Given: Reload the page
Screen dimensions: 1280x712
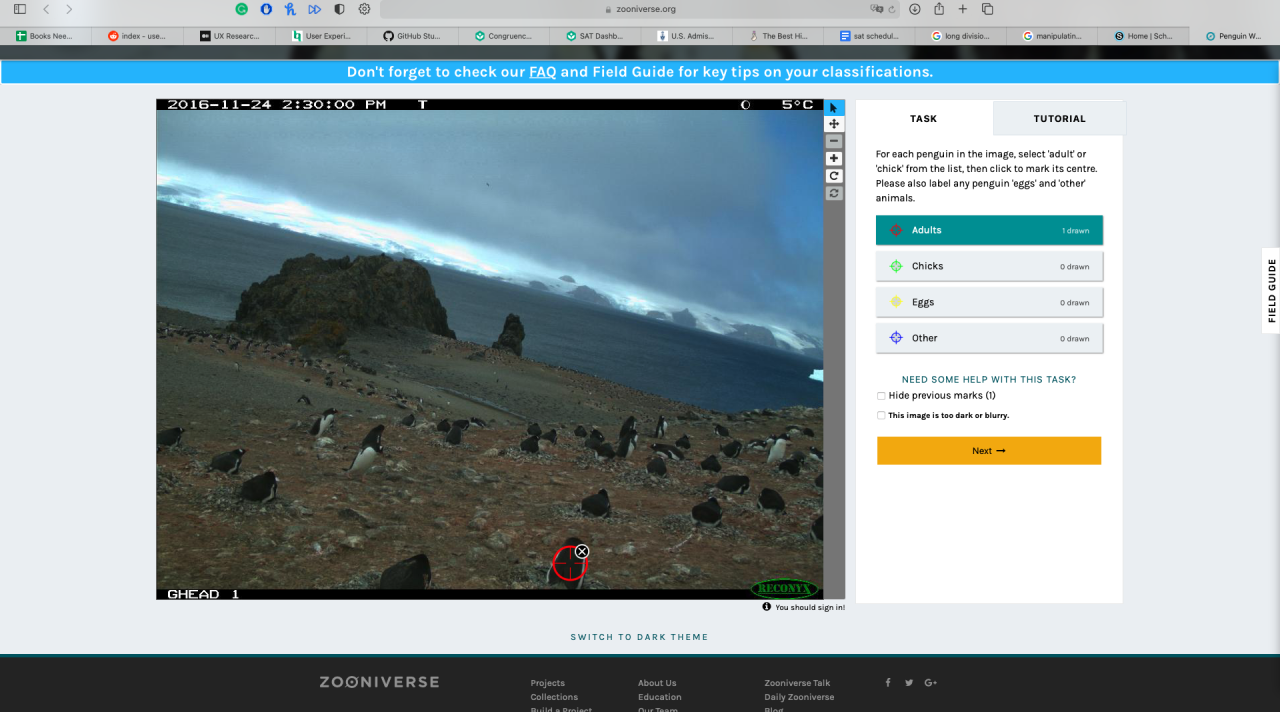Looking at the screenshot, I should point(890,9).
